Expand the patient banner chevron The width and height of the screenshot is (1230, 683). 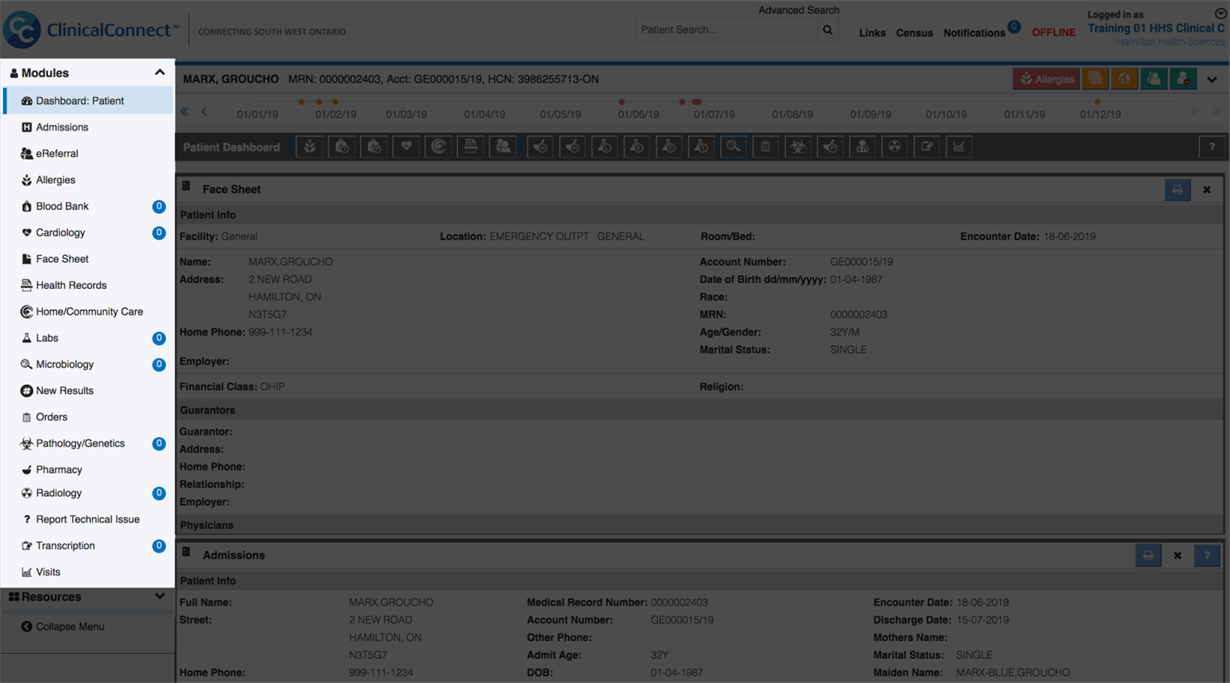point(1212,80)
